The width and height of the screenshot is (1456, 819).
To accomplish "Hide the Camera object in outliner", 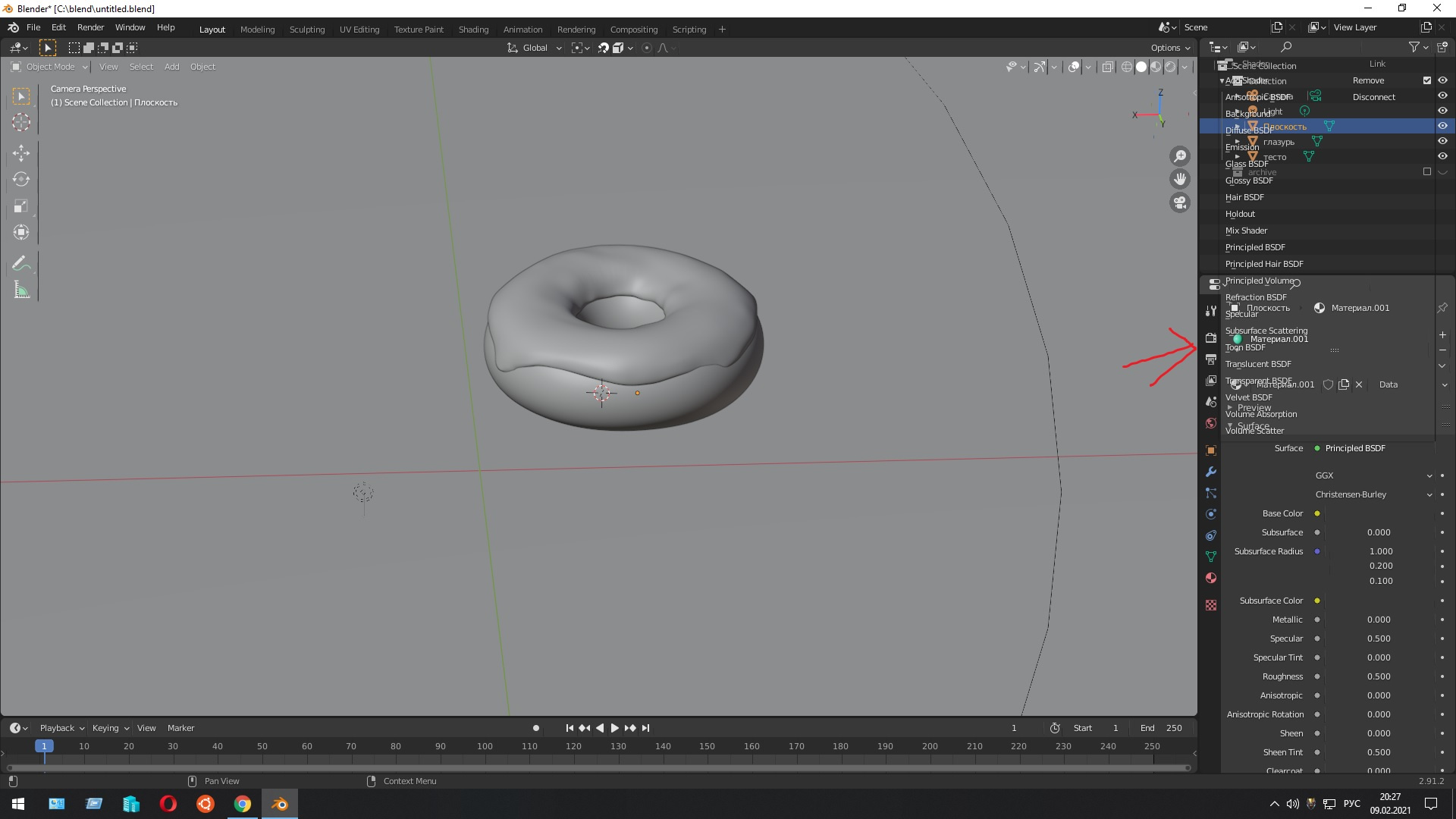I will (1442, 96).
